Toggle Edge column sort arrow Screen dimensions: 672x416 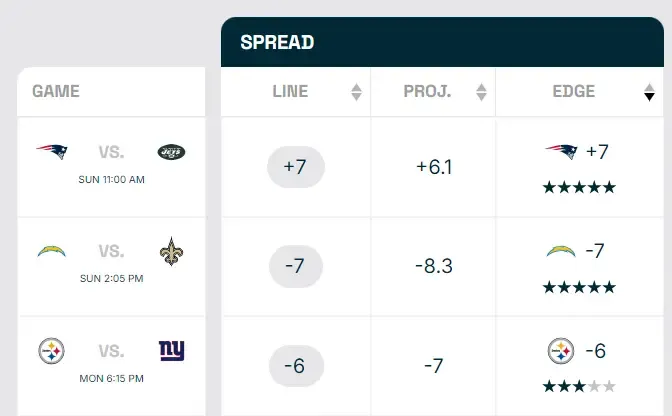click(x=649, y=93)
